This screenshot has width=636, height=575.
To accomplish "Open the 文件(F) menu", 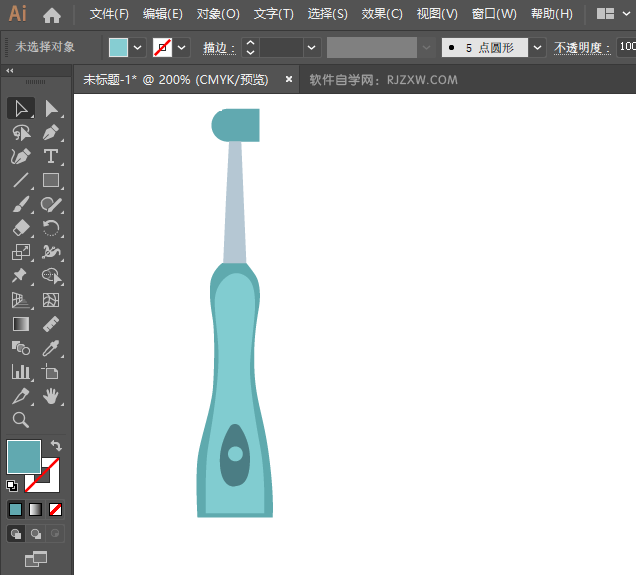I will 109,14.
